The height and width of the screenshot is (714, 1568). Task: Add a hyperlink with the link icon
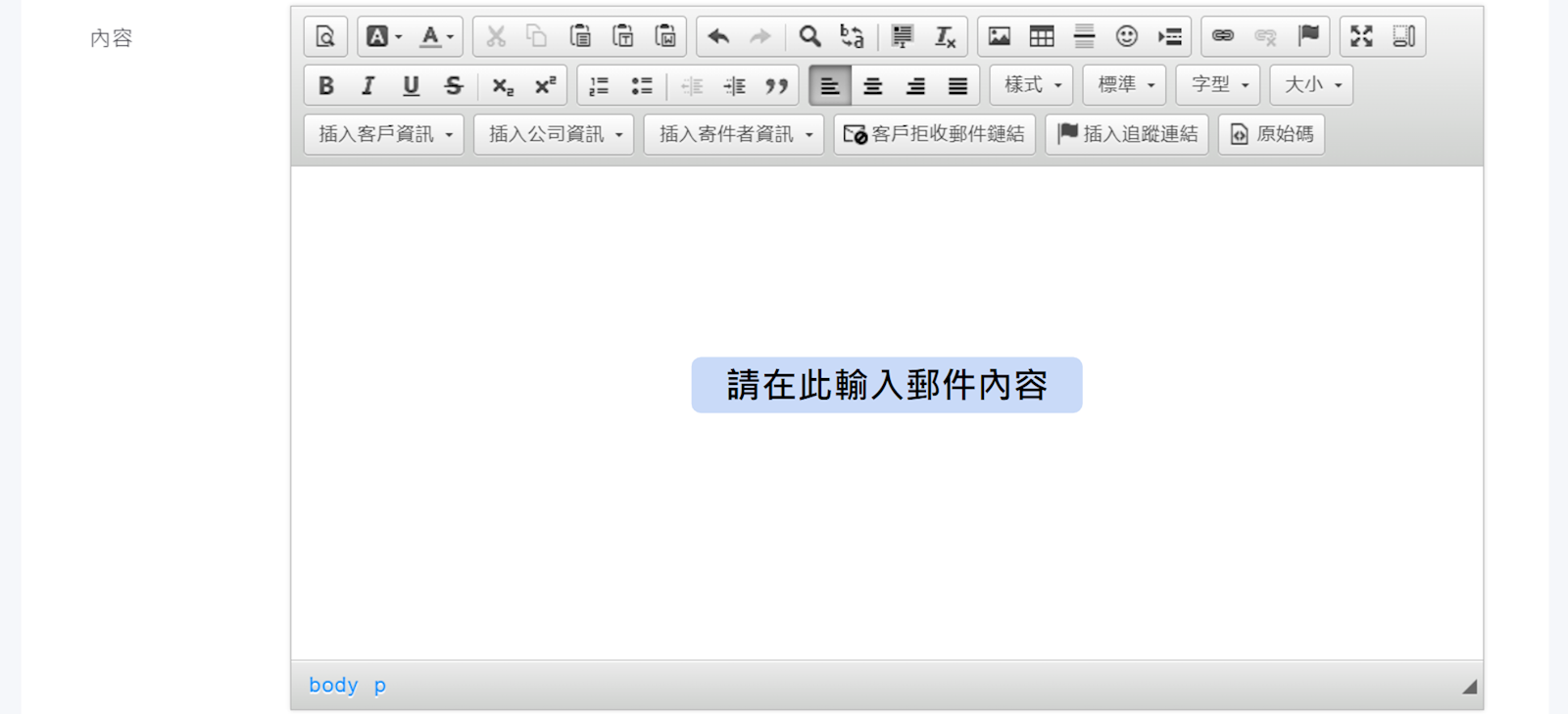coord(1223,37)
